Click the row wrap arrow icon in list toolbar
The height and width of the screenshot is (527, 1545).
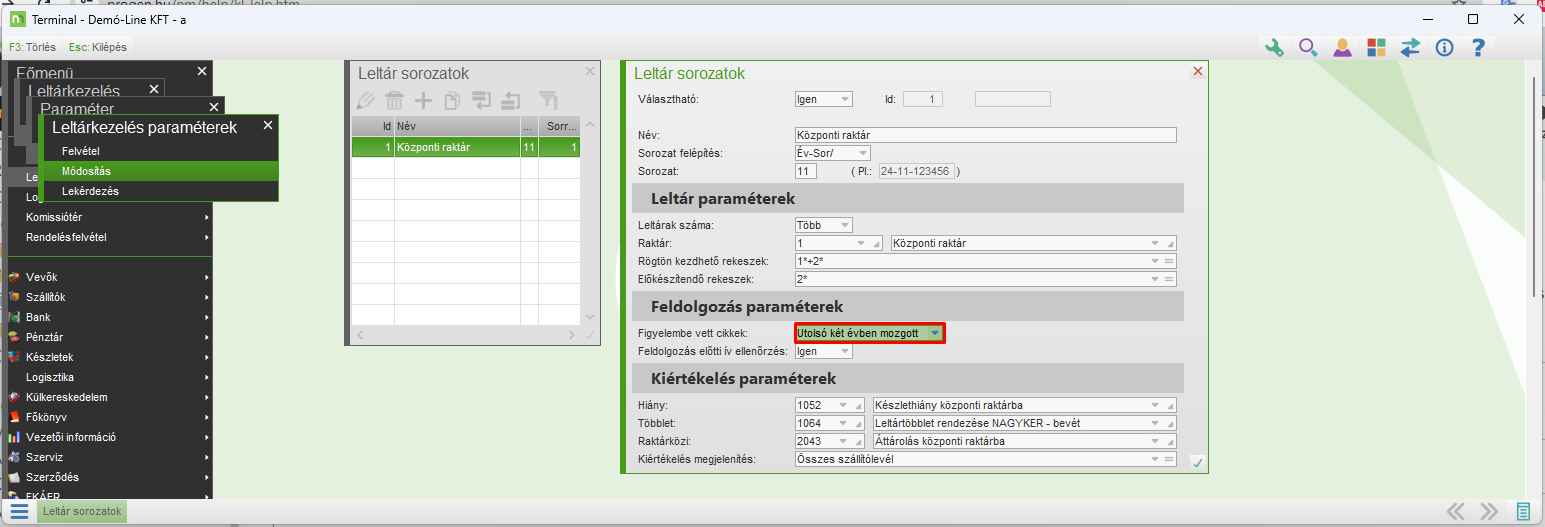[482, 99]
